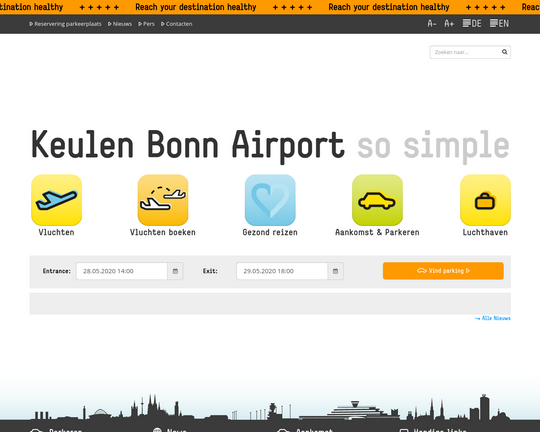
Task: Click the Vluchten label
Action: (x=56, y=233)
